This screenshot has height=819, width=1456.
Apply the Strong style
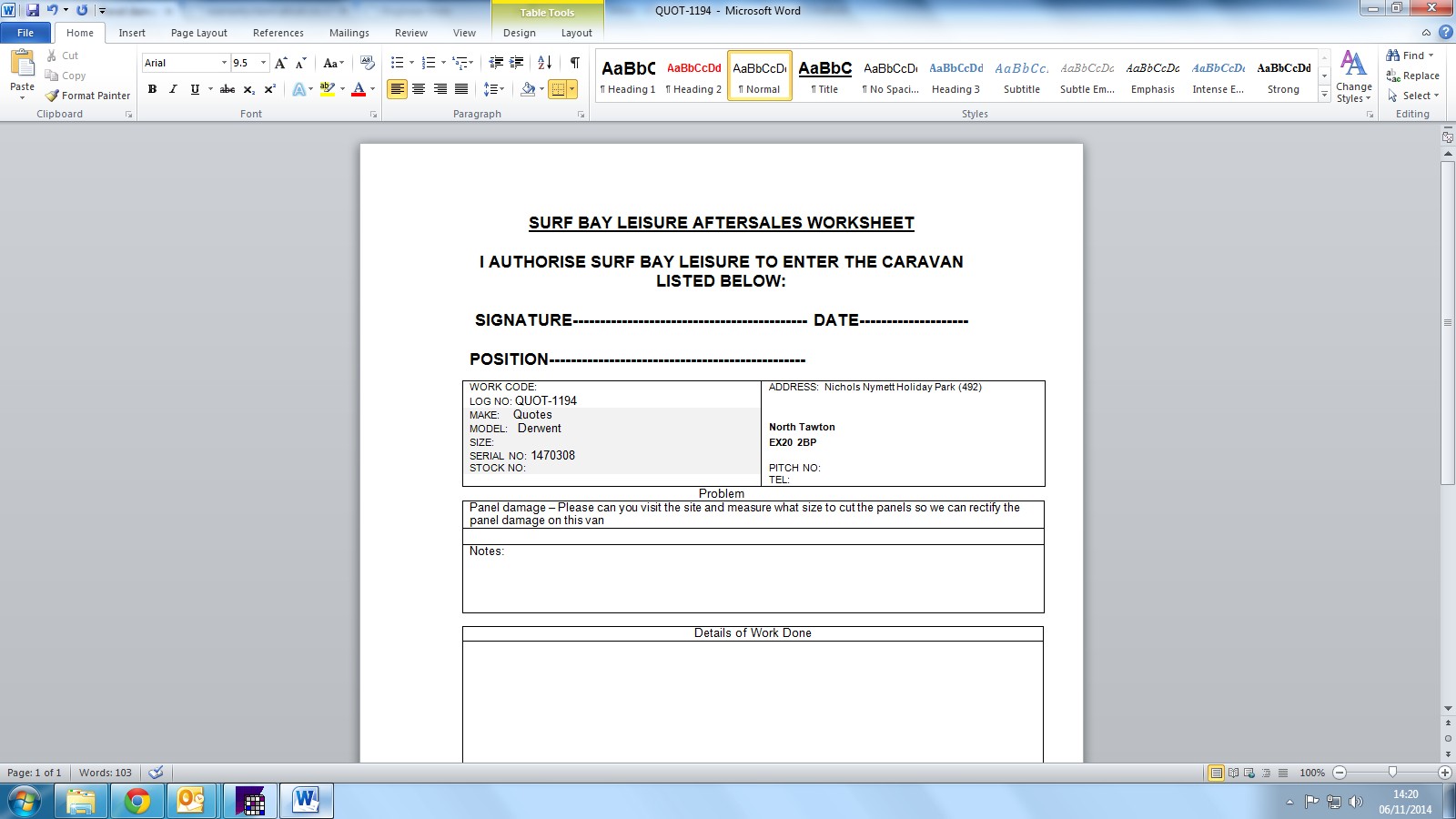[1283, 76]
